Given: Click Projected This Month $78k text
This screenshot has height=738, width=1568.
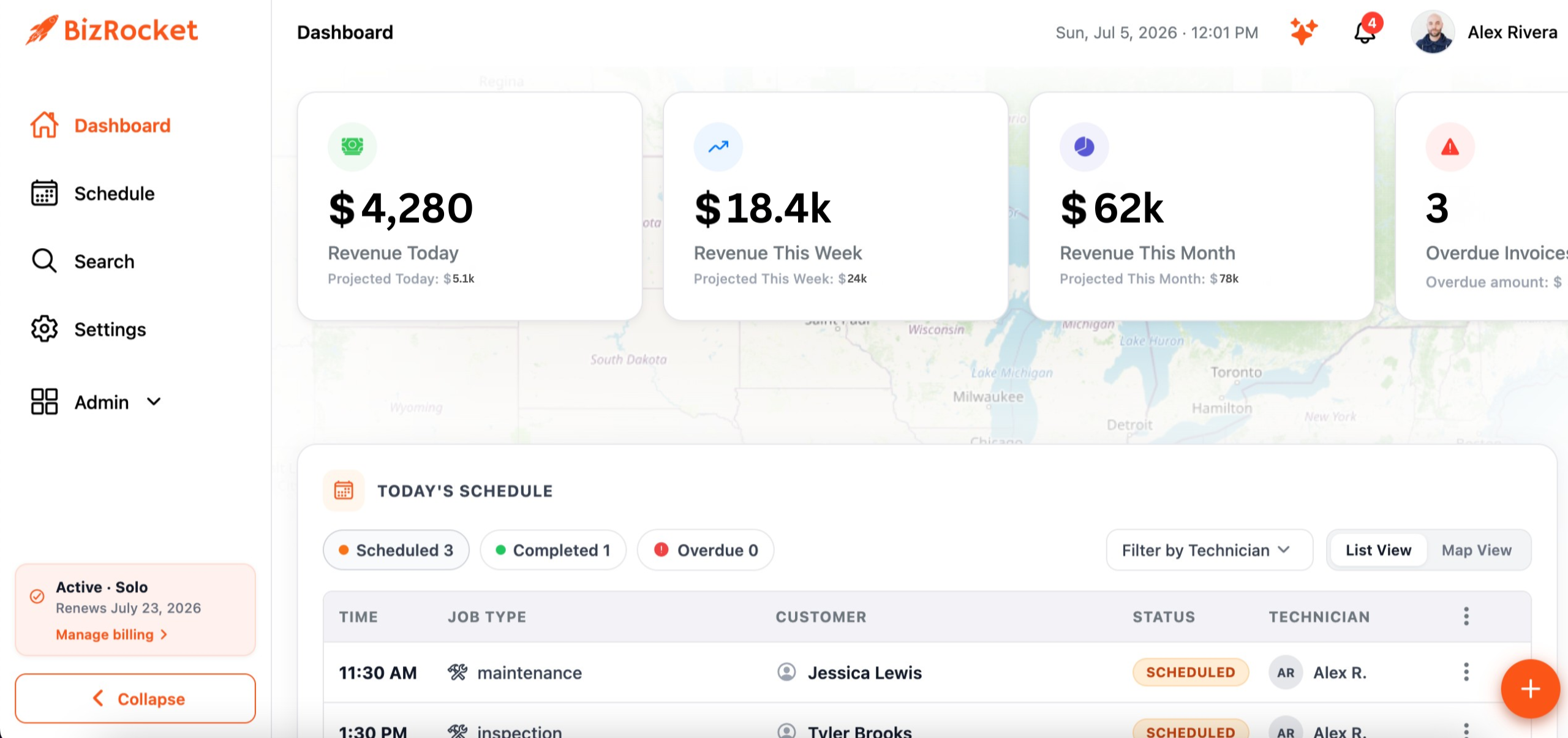Looking at the screenshot, I should click(1149, 279).
